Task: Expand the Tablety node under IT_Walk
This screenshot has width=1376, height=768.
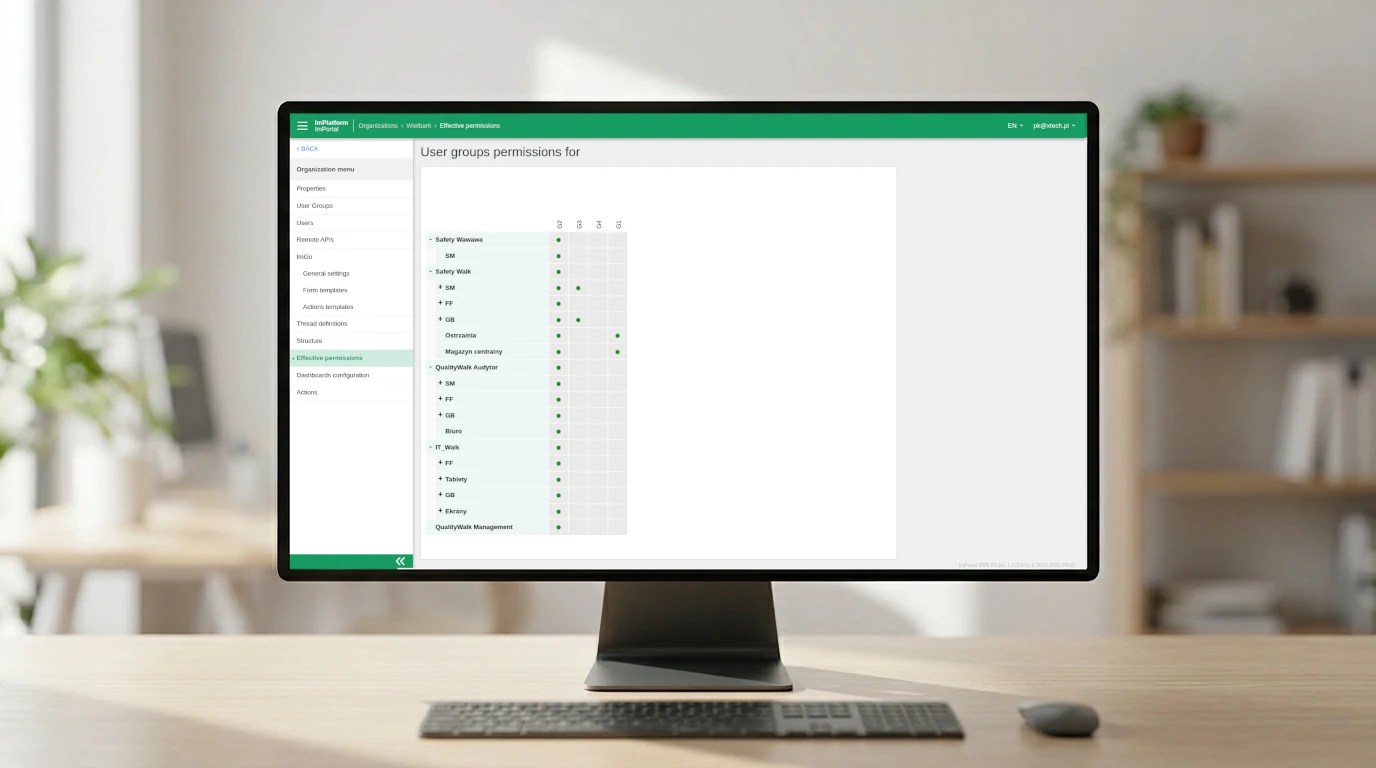Action: point(440,479)
